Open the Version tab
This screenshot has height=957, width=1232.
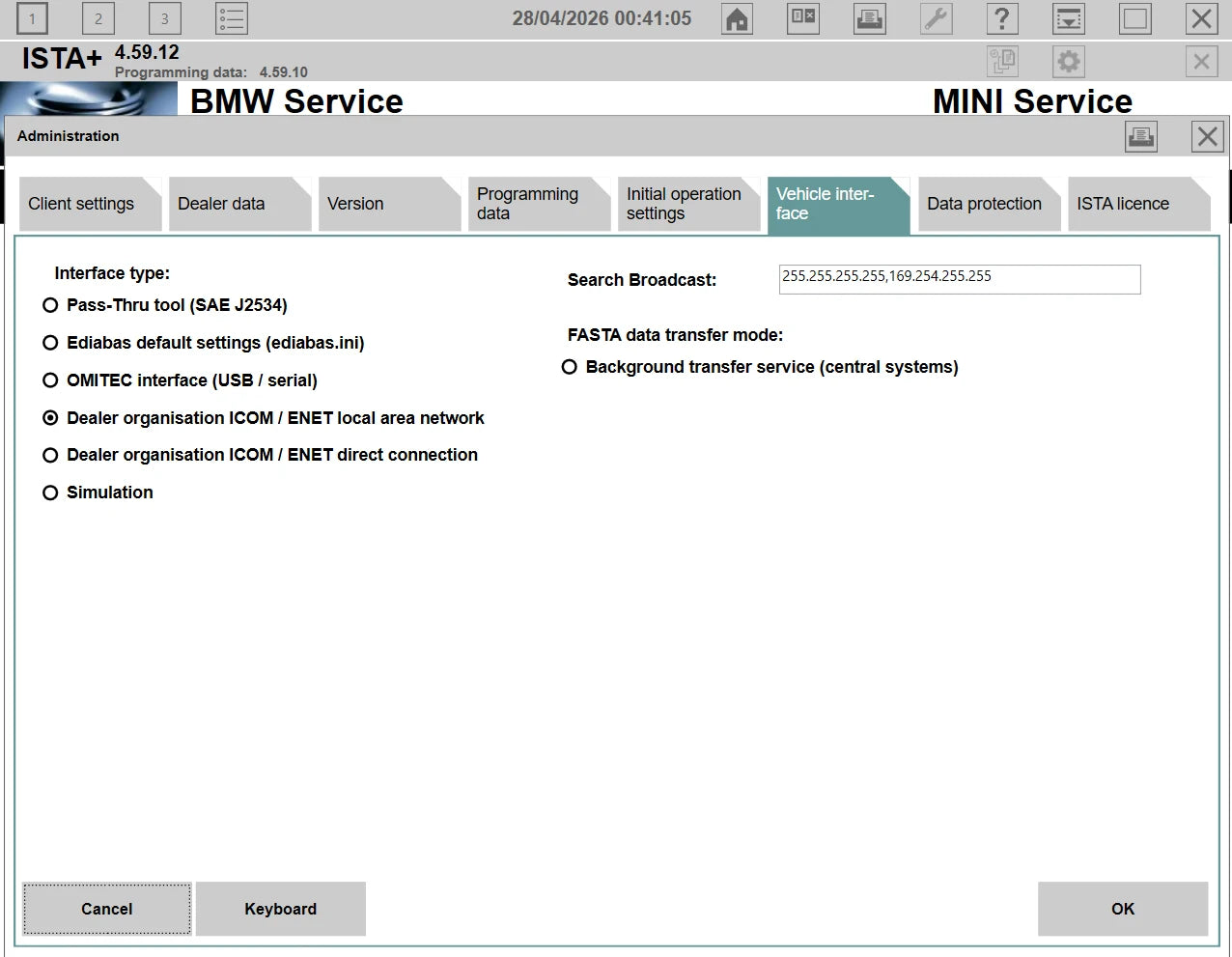[389, 204]
